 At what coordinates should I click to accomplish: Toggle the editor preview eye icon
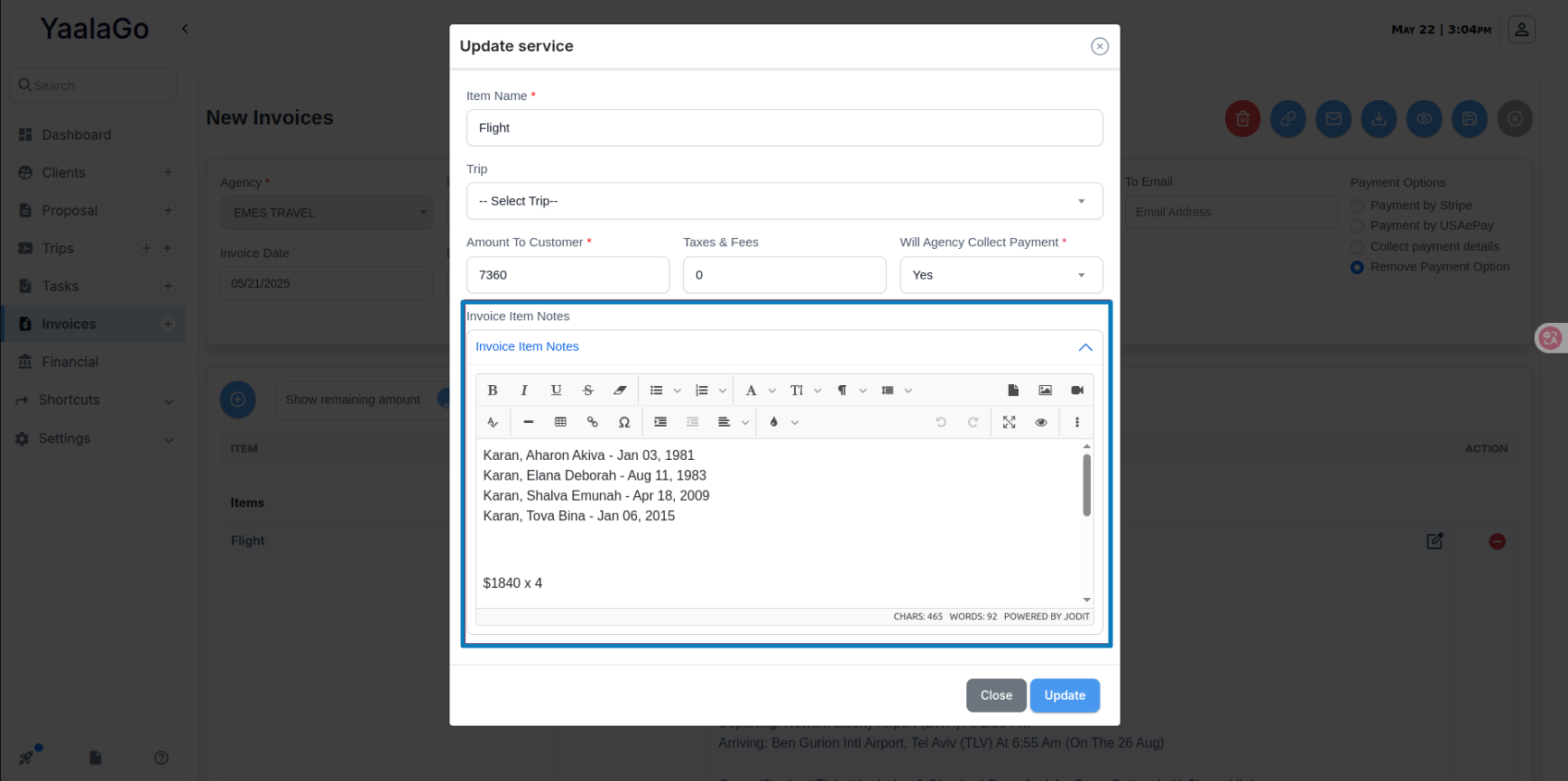click(x=1041, y=422)
